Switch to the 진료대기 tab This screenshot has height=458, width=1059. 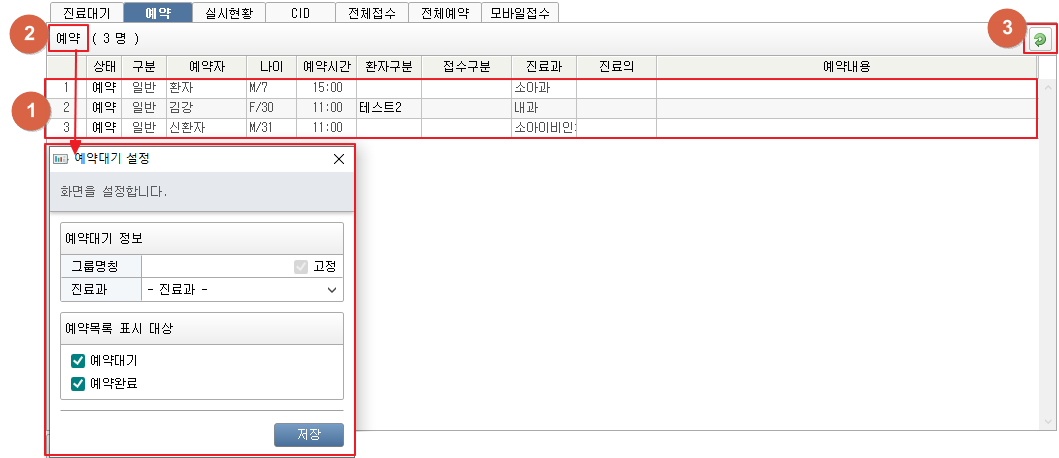tap(86, 13)
